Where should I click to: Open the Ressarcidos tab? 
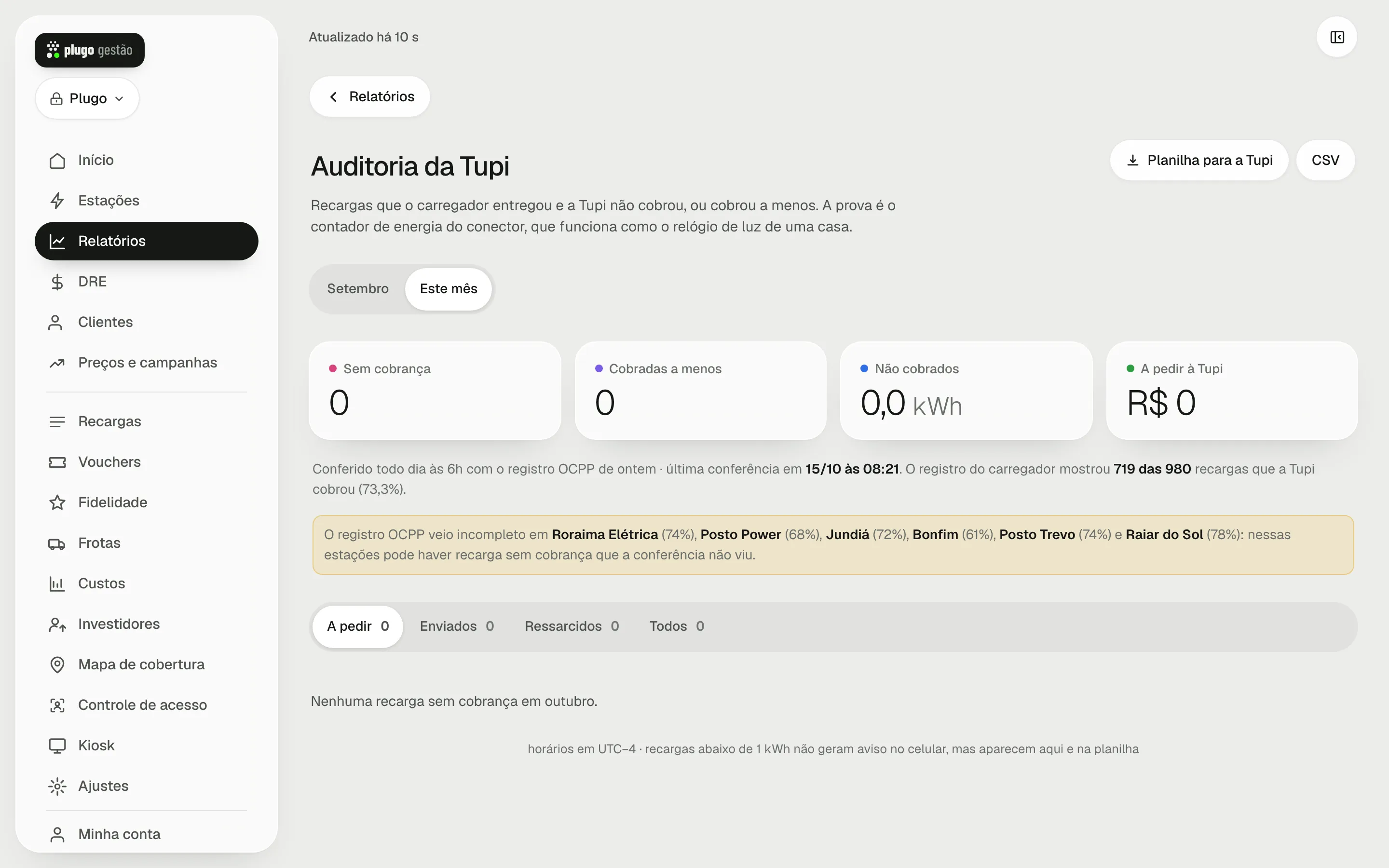coord(572,626)
